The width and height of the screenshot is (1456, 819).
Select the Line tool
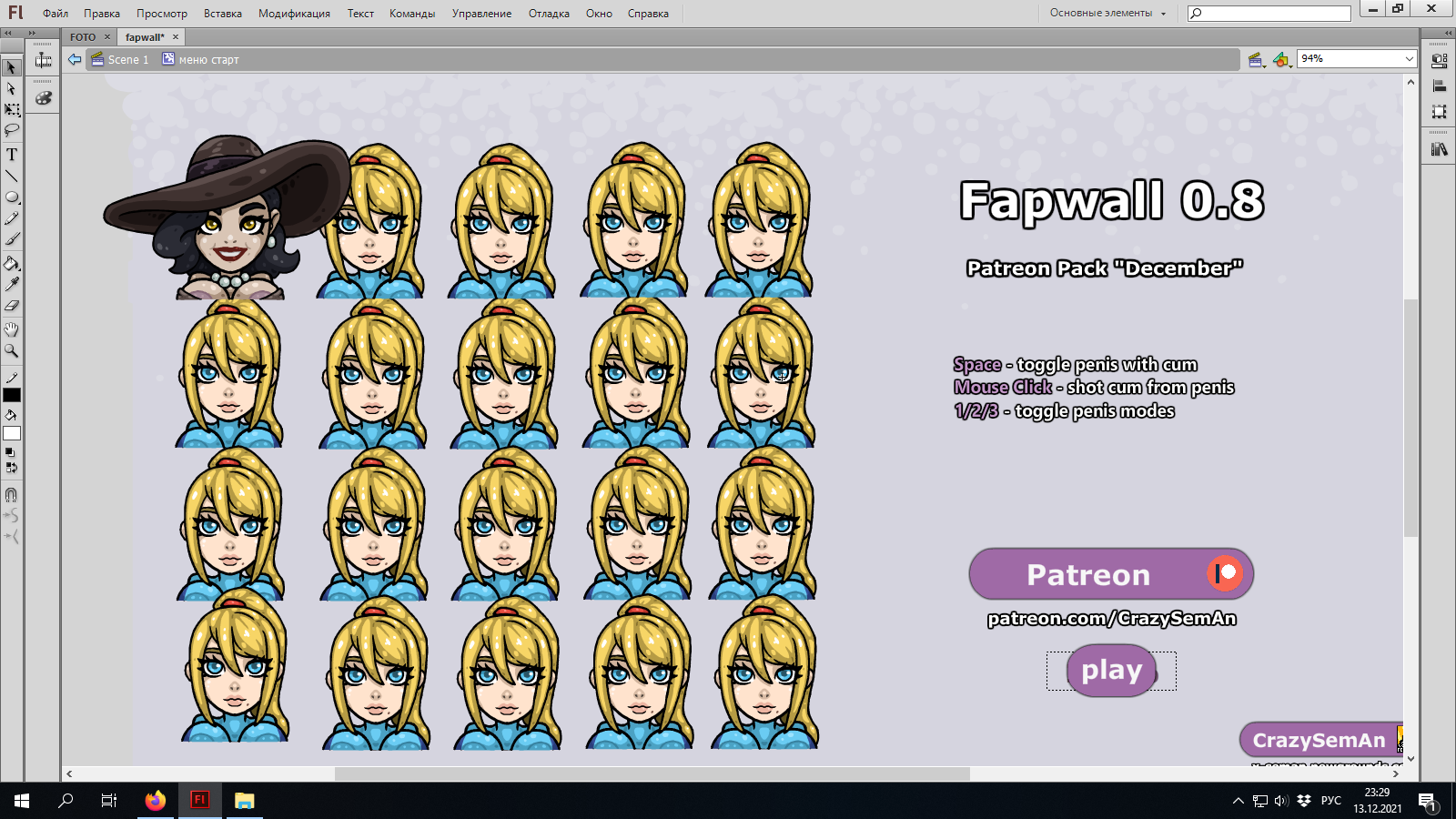12,176
